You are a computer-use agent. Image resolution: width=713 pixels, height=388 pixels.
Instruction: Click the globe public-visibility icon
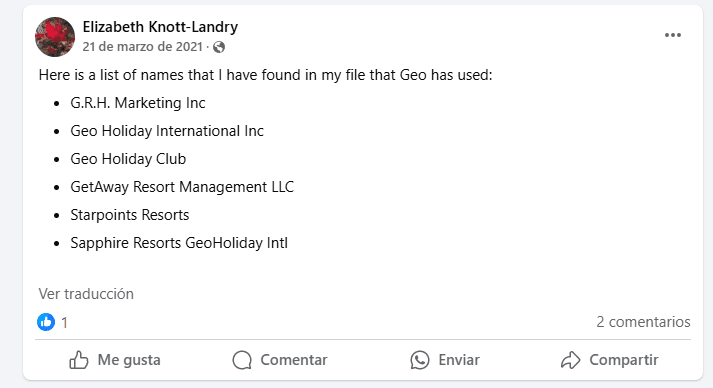pyautogui.click(x=219, y=47)
